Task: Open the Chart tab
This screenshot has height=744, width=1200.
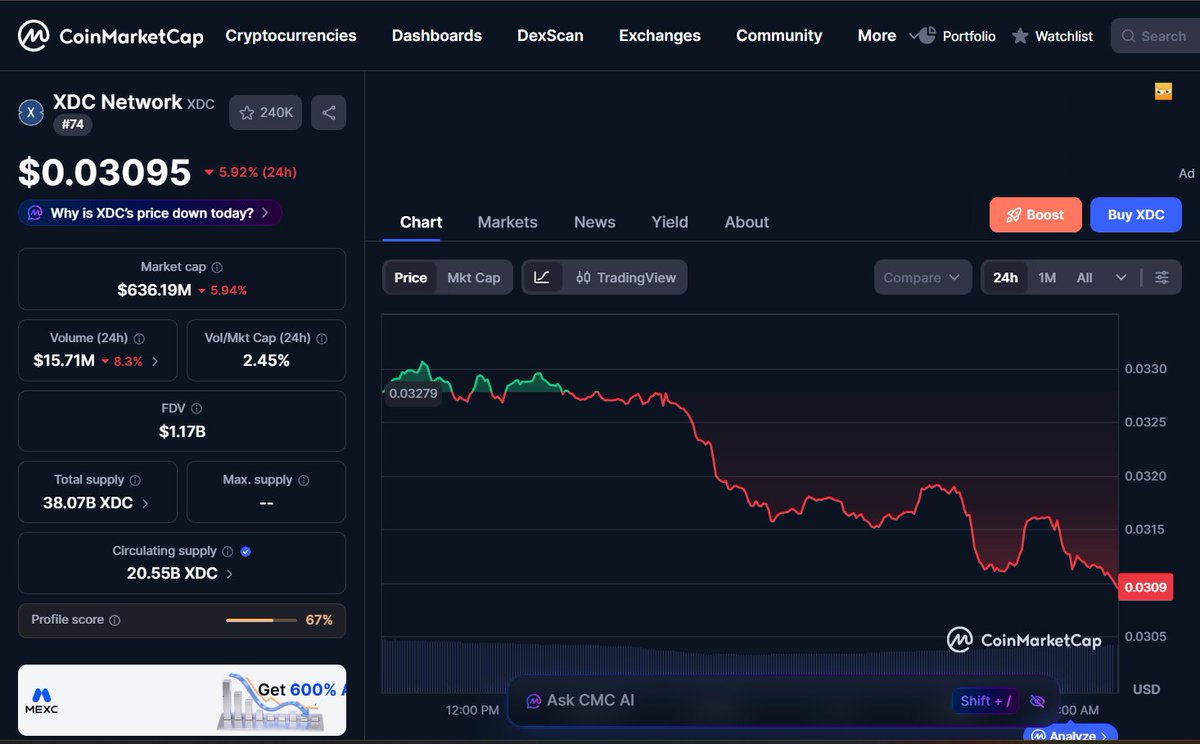Action: tap(421, 222)
